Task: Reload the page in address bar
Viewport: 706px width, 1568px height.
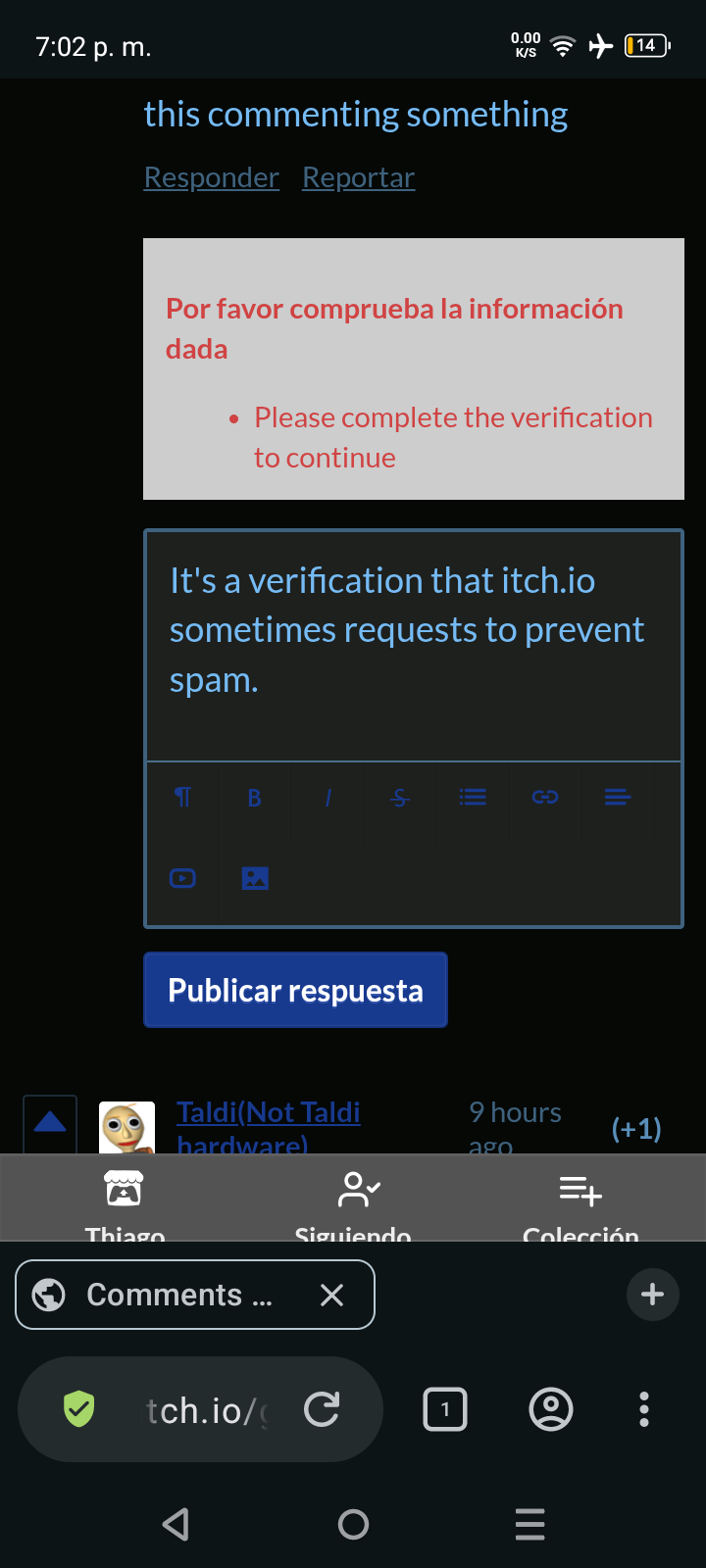Action: coord(322,1409)
